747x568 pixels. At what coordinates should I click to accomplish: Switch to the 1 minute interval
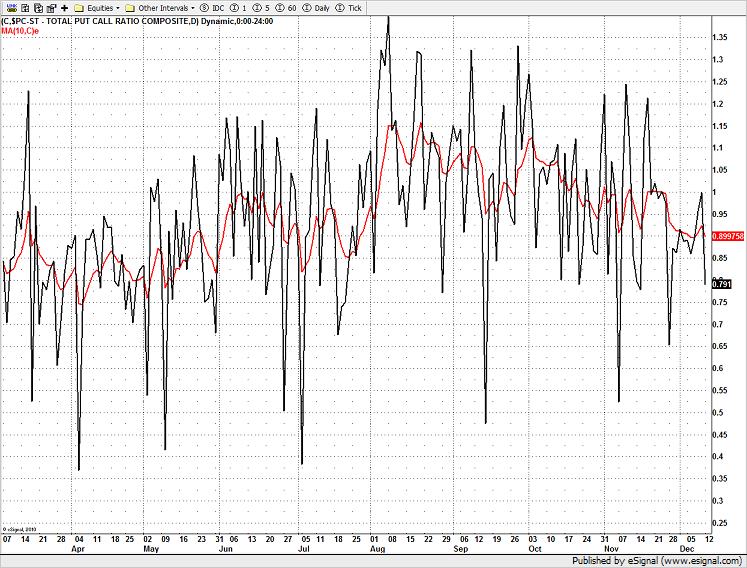238,8
